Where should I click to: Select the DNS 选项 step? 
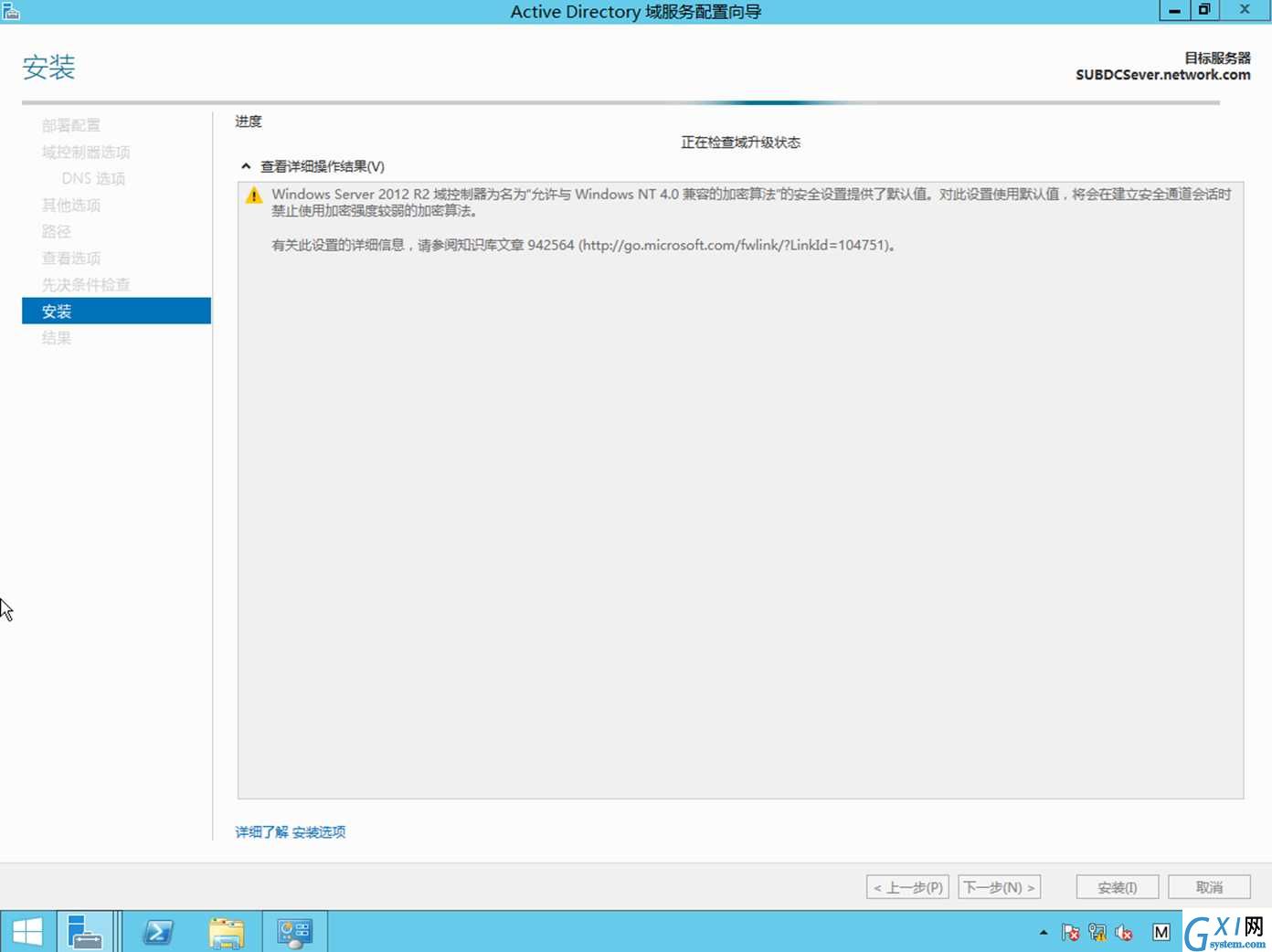[93, 178]
